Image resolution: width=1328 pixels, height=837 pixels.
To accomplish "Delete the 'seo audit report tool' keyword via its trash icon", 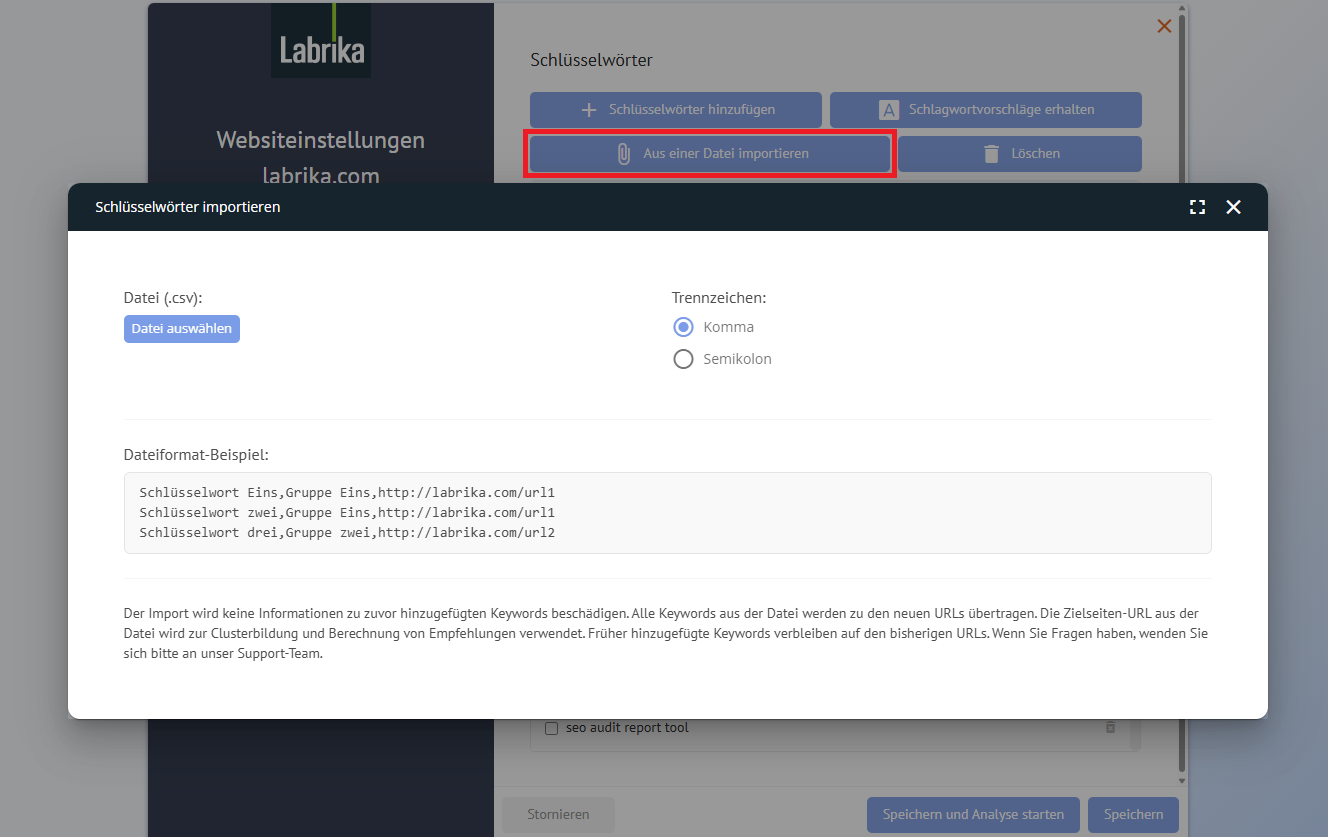I will pos(1110,728).
